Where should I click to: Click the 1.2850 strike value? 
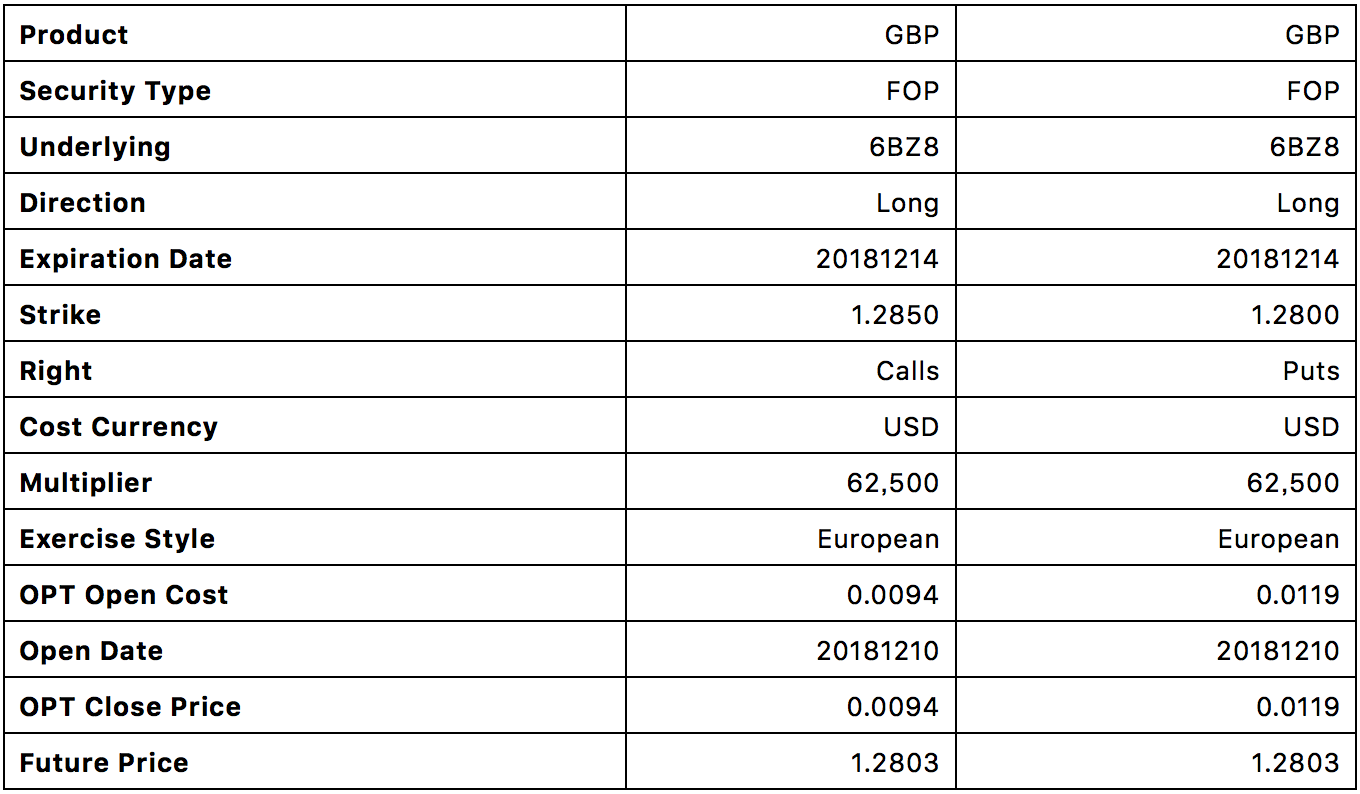click(894, 315)
